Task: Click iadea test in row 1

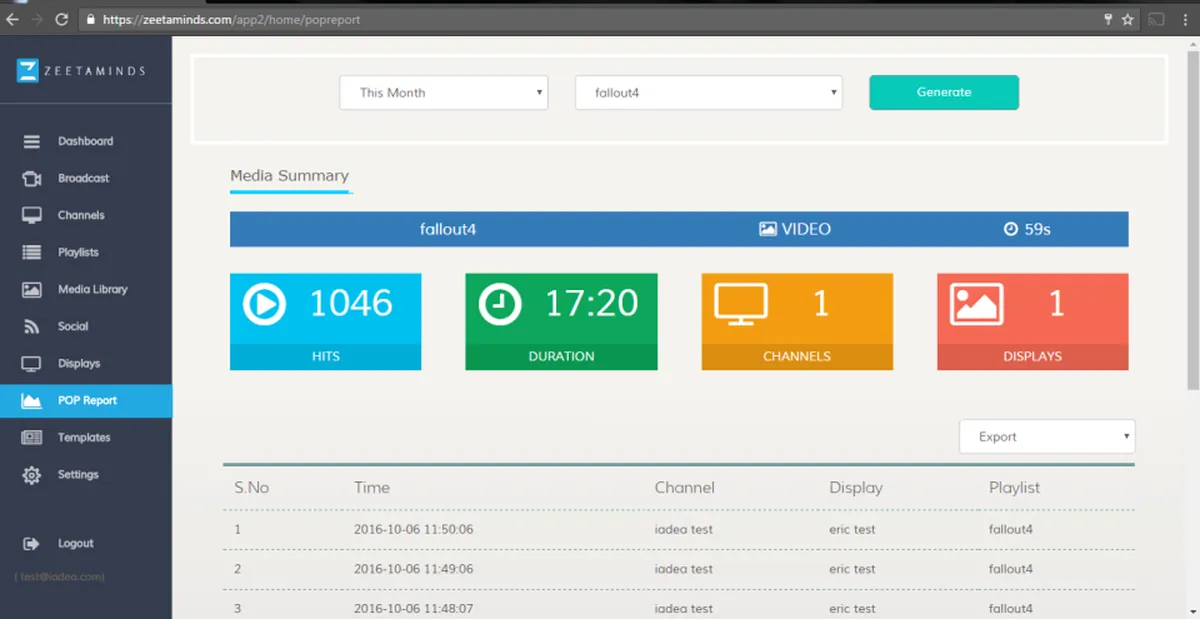Action: tap(684, 530)
